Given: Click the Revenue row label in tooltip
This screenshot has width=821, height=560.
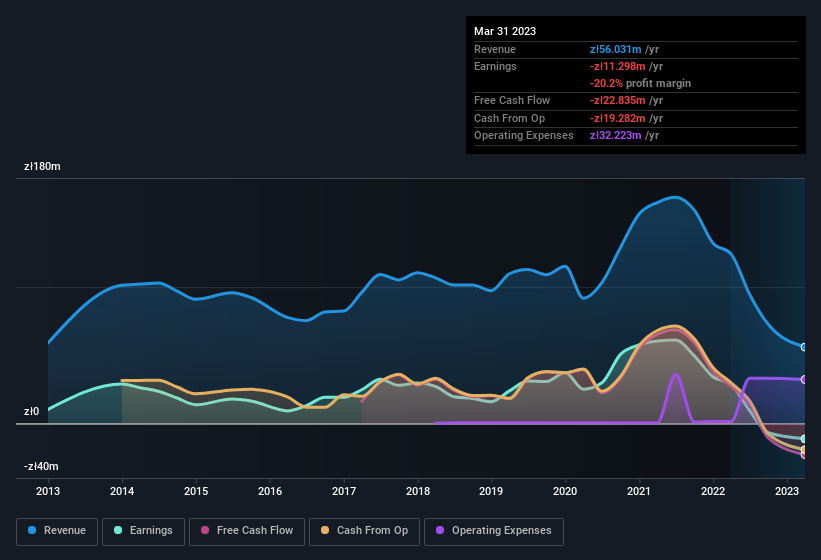Looking at the screenshot, I should pos(495,49).
